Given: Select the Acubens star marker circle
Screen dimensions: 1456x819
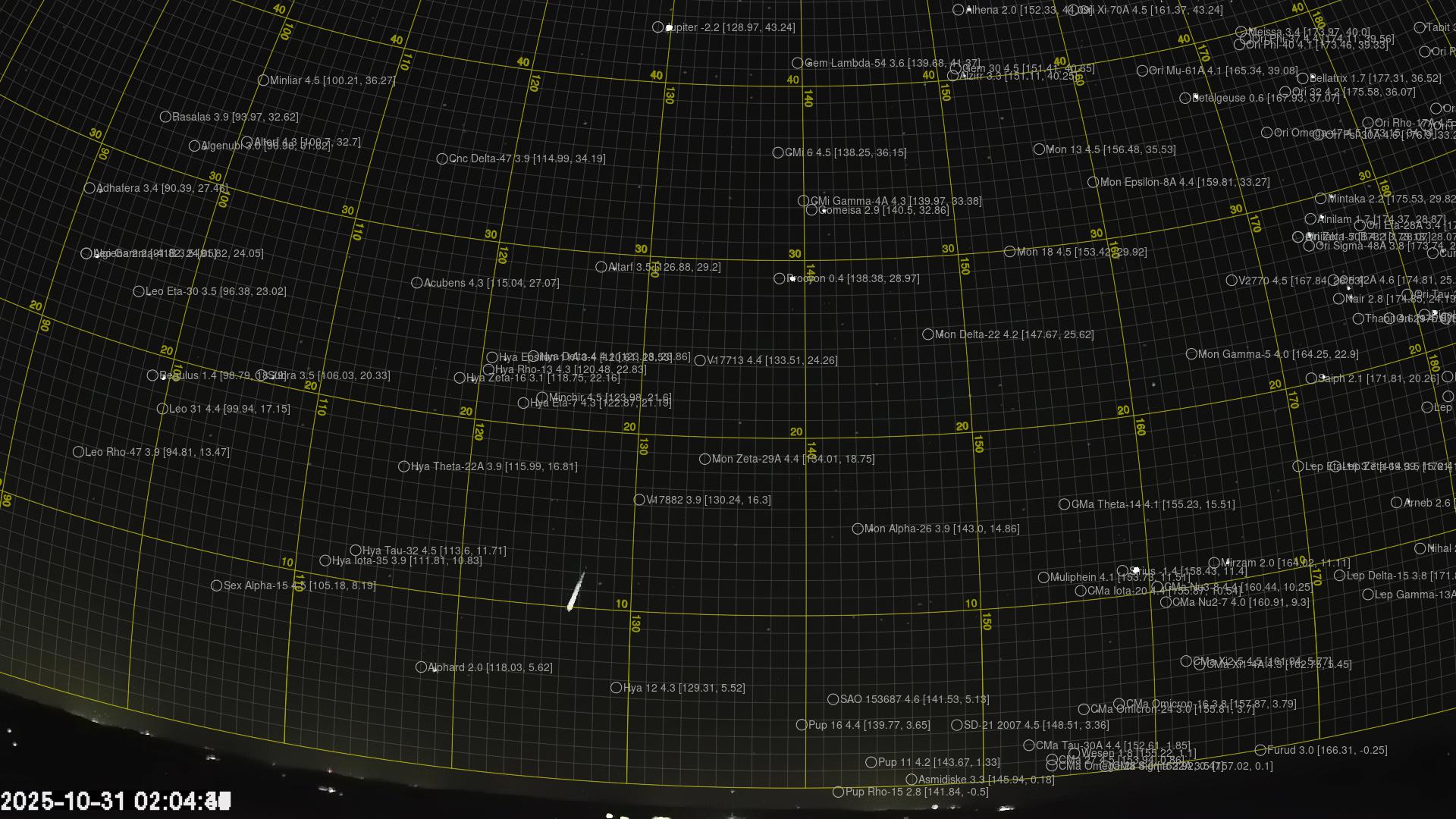Looking at the screenshot, I should [x=416, y=283].
